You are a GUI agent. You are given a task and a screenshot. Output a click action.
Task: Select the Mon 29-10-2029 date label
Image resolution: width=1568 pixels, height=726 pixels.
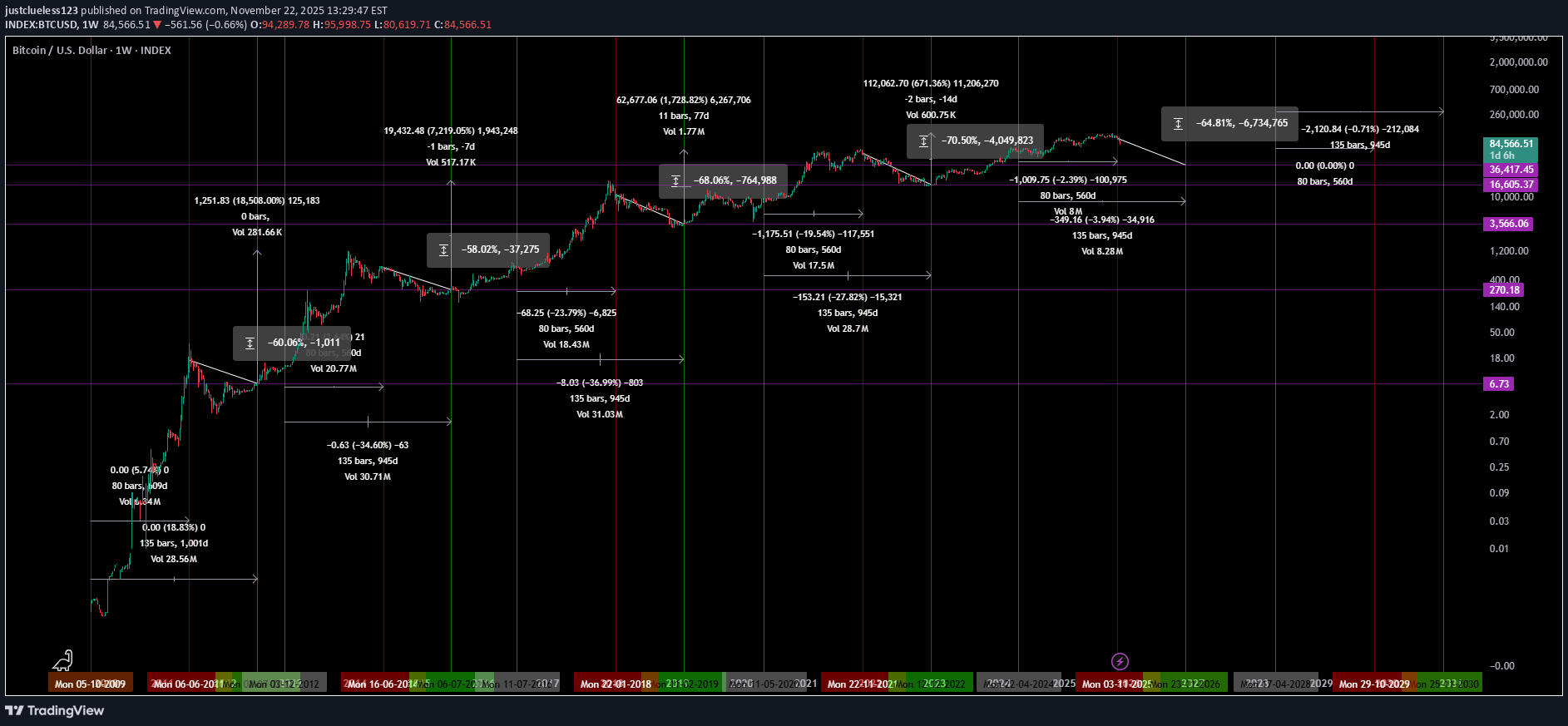click(x=1373, y=684)
